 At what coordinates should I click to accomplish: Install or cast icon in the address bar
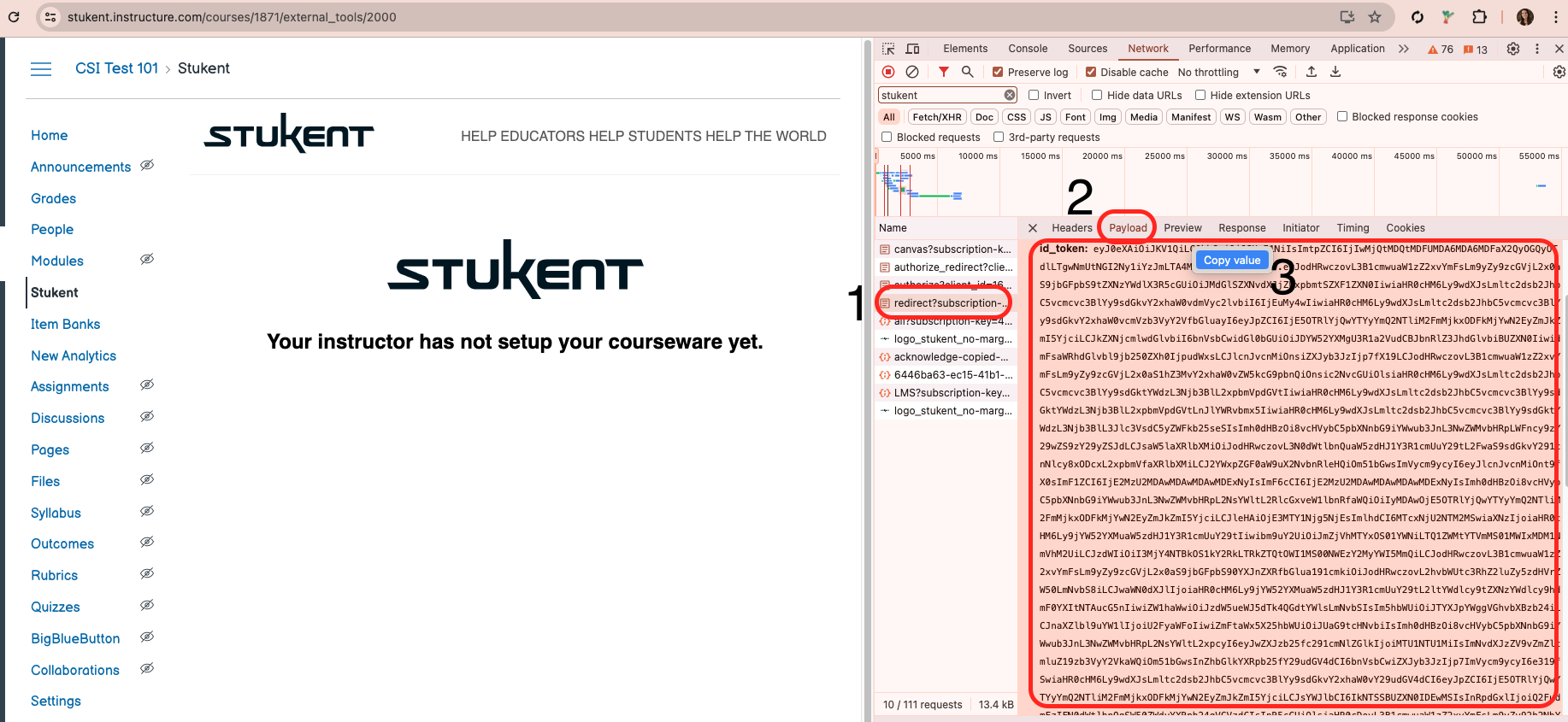1347,17
